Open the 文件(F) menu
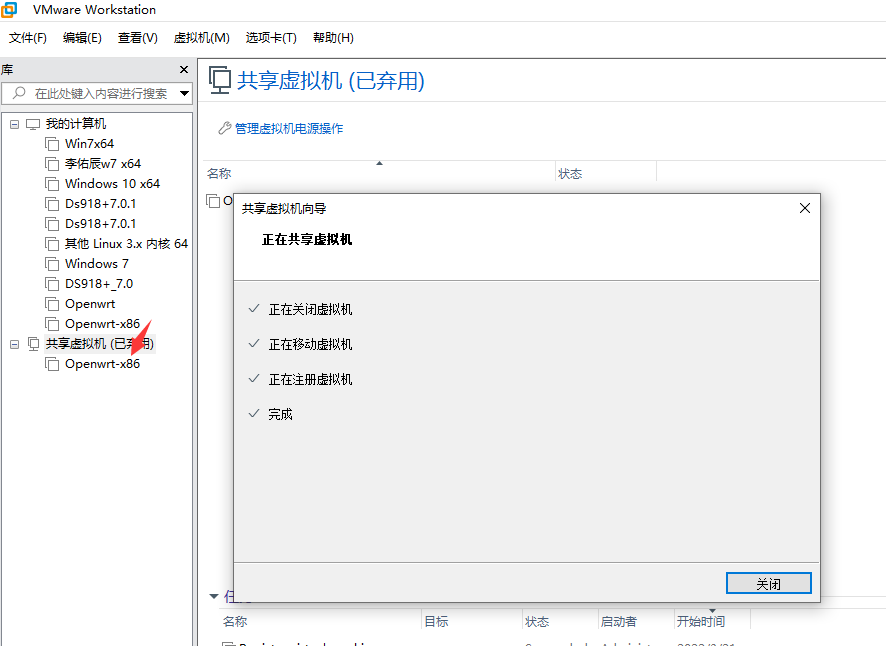This screenshot has height=646, width=886. (x=28, y=38)
